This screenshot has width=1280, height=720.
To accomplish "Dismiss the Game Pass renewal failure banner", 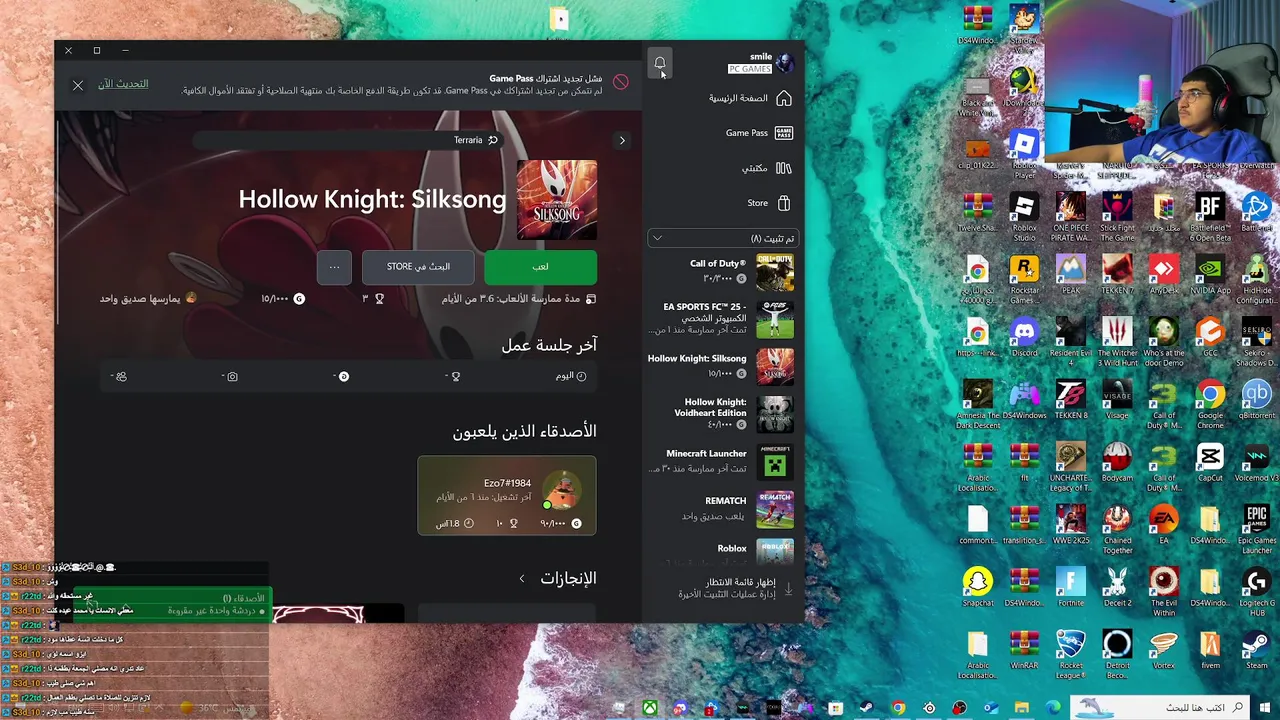I will point(78,85).
